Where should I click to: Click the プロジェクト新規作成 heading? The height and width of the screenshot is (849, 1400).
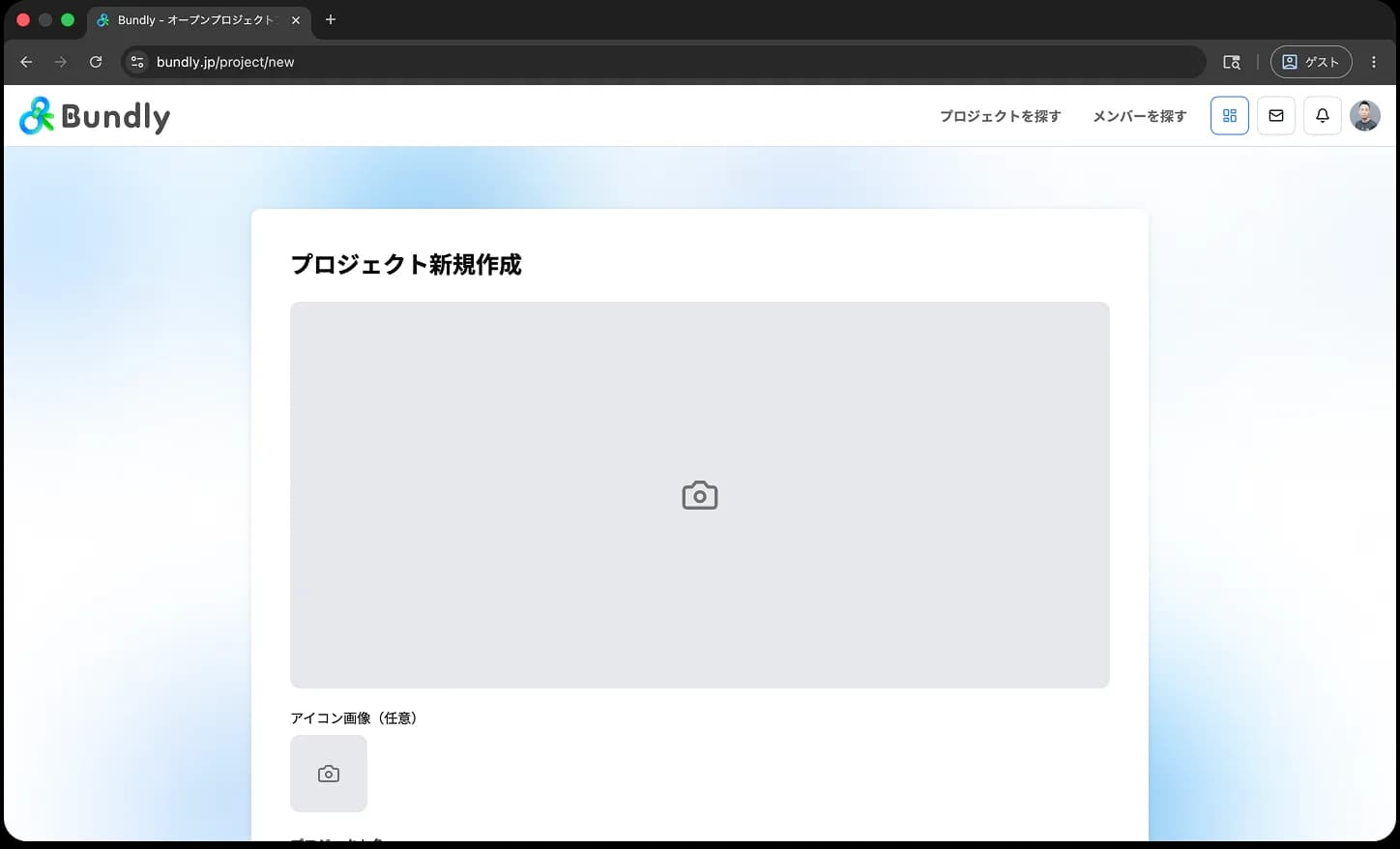click(x=406, y=265)
